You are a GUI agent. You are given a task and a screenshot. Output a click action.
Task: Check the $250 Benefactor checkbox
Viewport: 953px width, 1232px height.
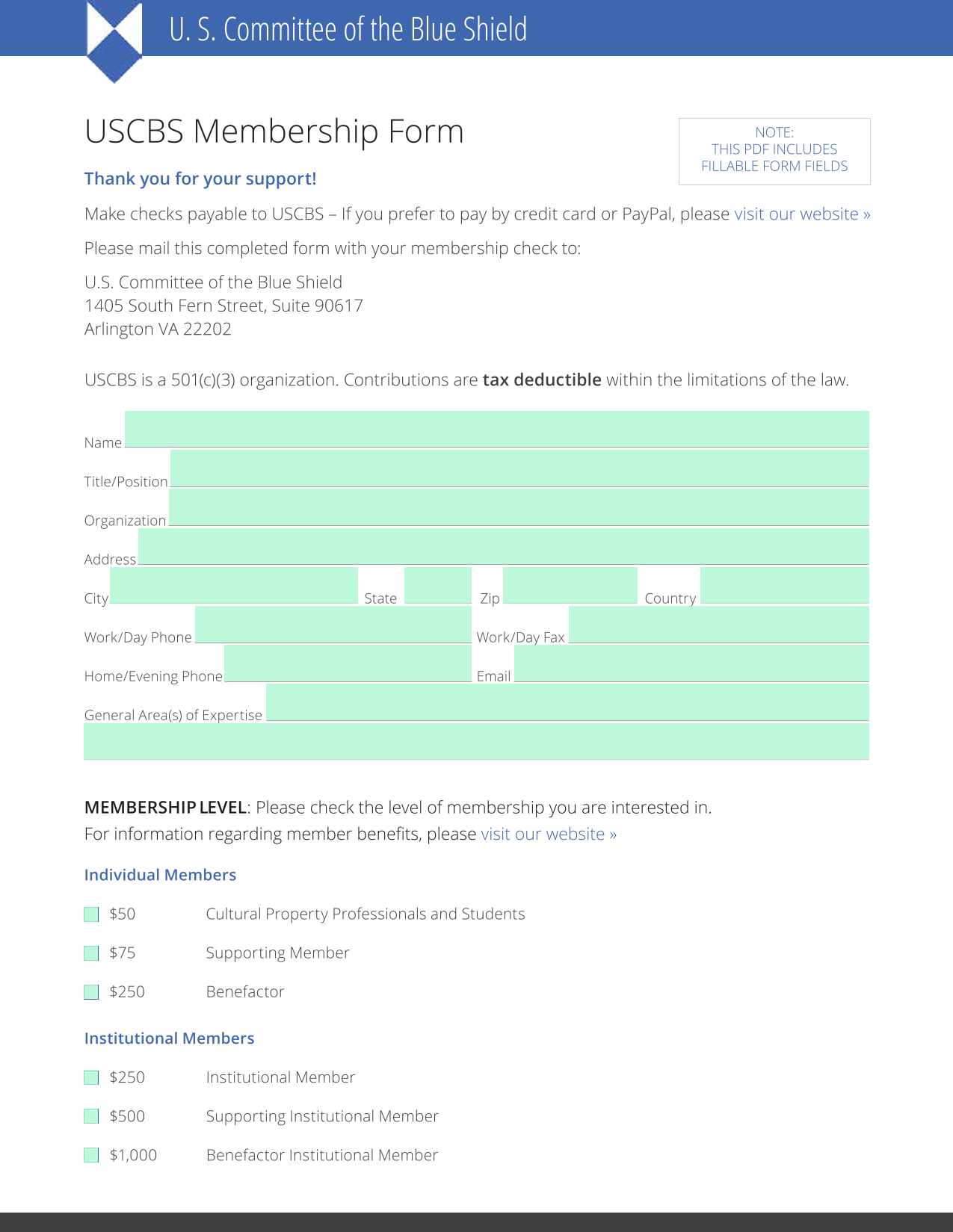(x=91, y=991)
